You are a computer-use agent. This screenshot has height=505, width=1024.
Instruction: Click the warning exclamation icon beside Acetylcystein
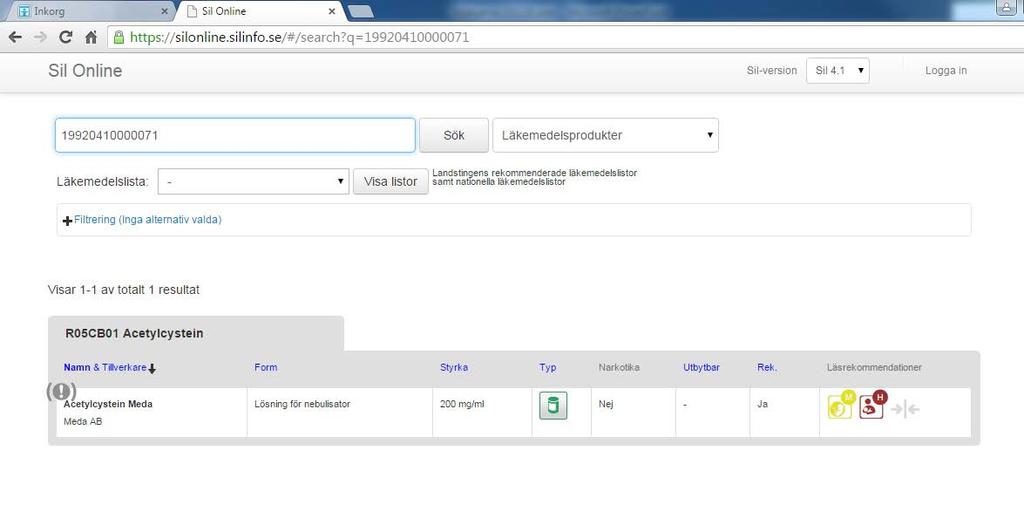[x=61, y=391]
